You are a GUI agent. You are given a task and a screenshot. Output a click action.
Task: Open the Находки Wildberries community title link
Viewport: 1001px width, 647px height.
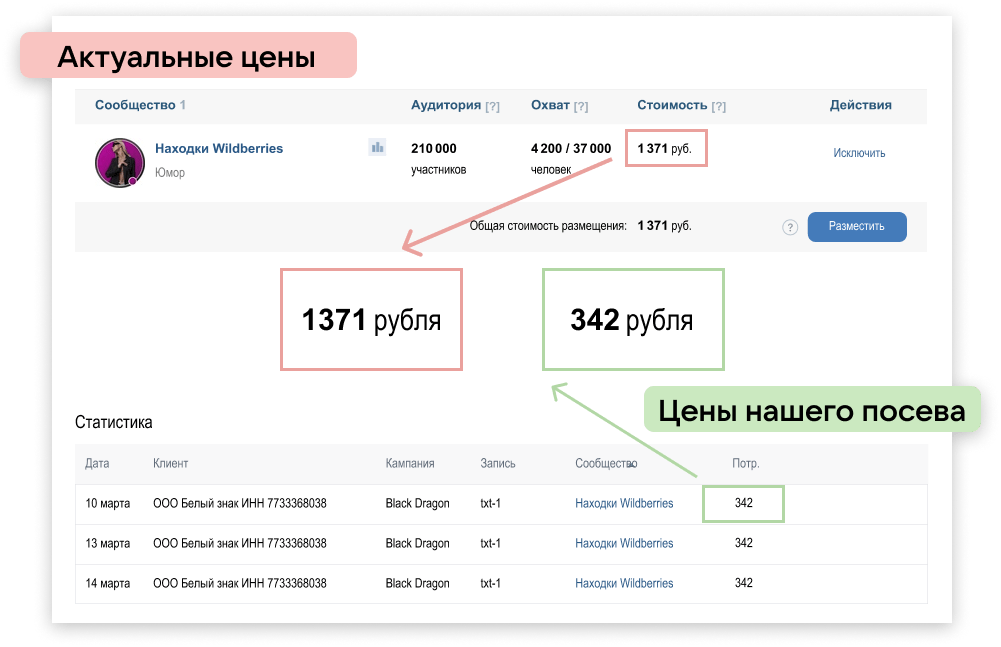pyautogui.click(x=219, y=148)
